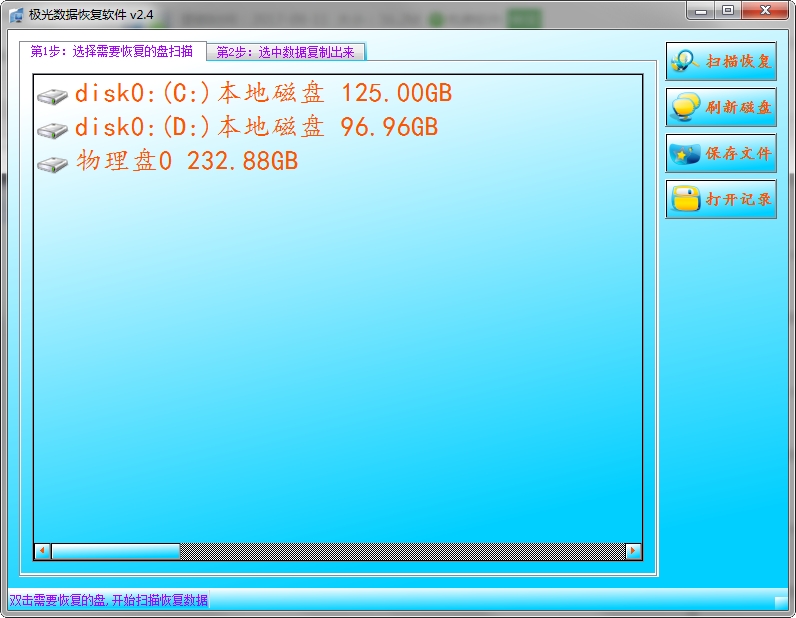The width and height of the screenshot is (796, 618).
Task: Click the horizontal scrollbar thumb
Action: (115, 551)
